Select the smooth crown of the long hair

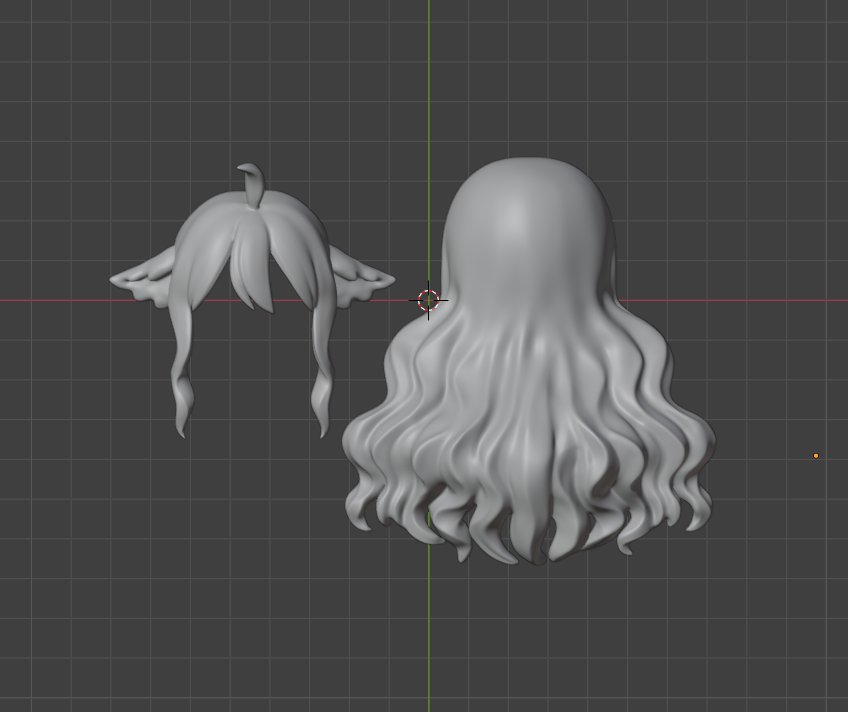526,215
